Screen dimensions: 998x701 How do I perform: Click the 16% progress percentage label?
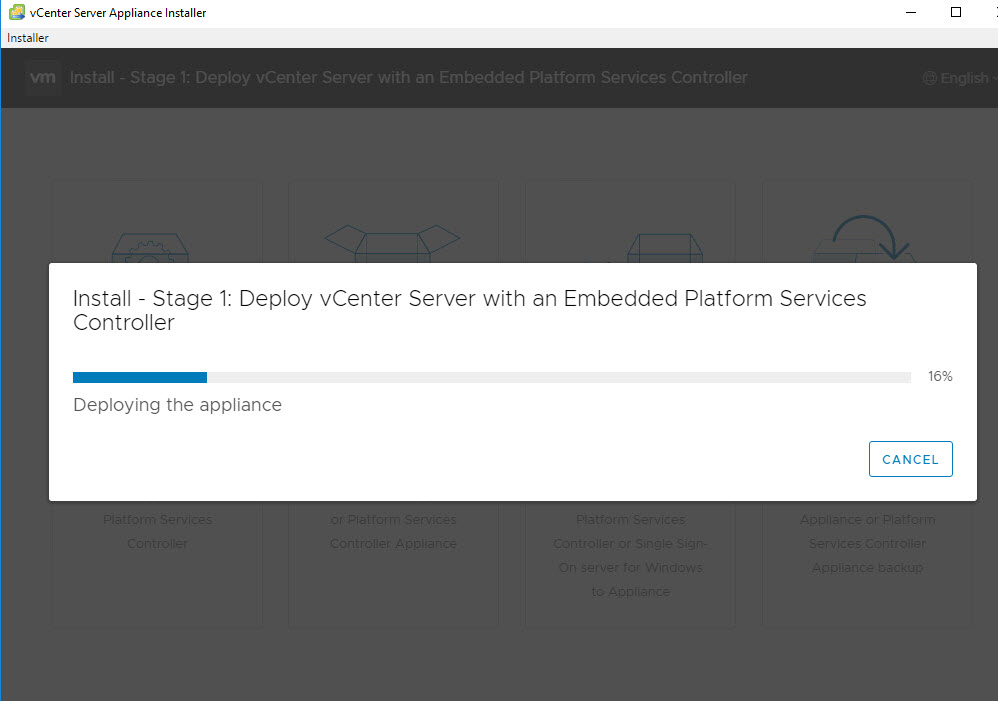[x=939, y=377]
